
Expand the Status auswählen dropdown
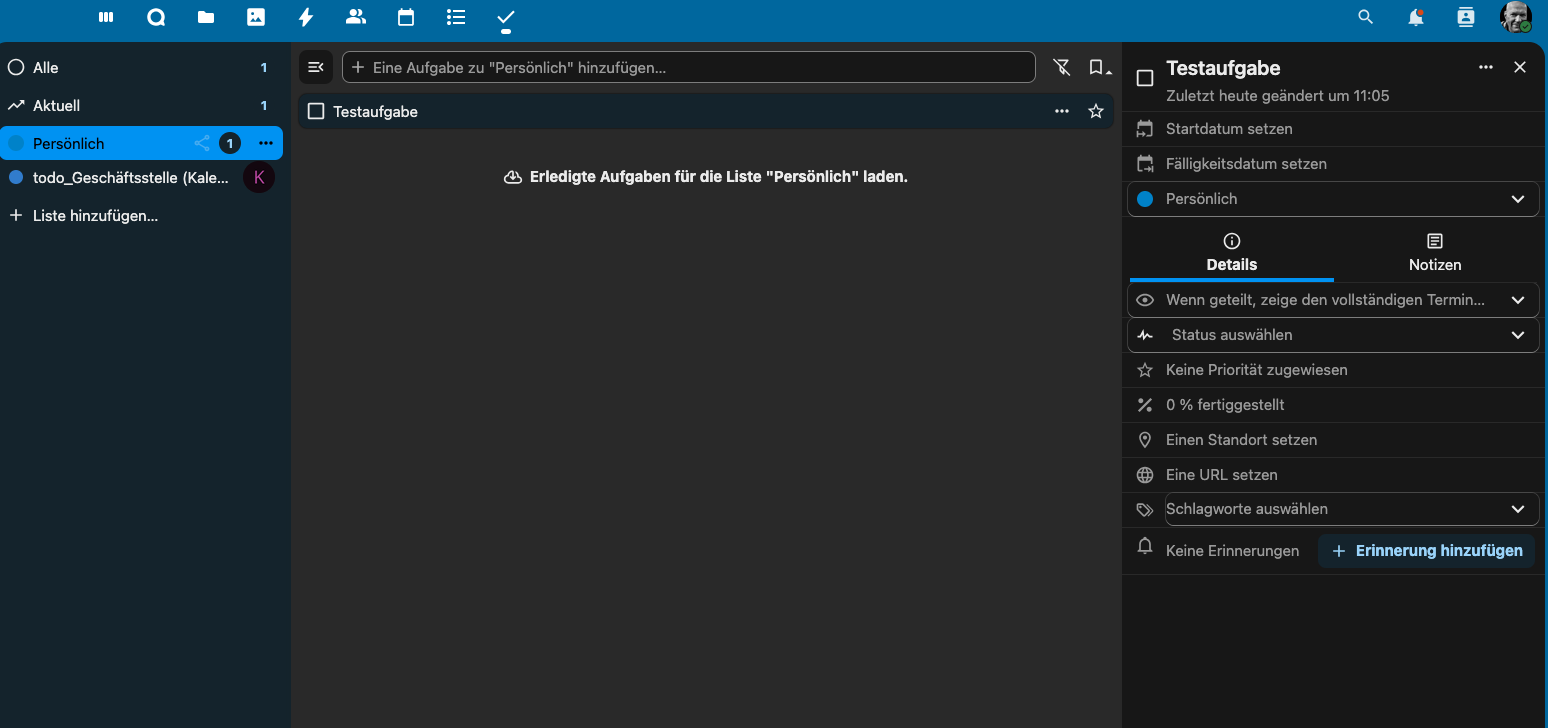click(x=1333, y=335)
